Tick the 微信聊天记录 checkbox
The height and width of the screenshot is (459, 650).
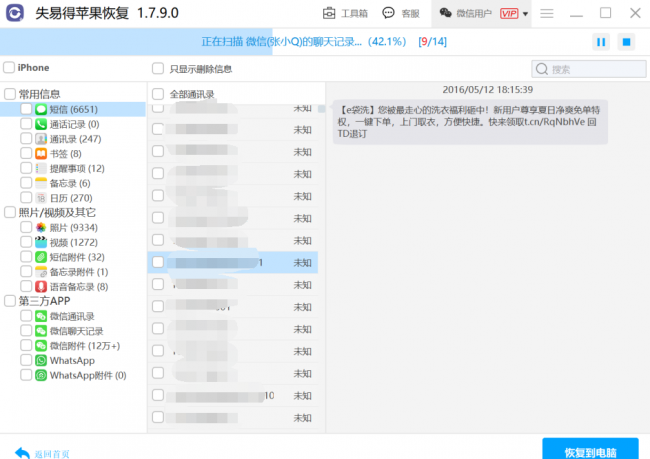point(26,330)
